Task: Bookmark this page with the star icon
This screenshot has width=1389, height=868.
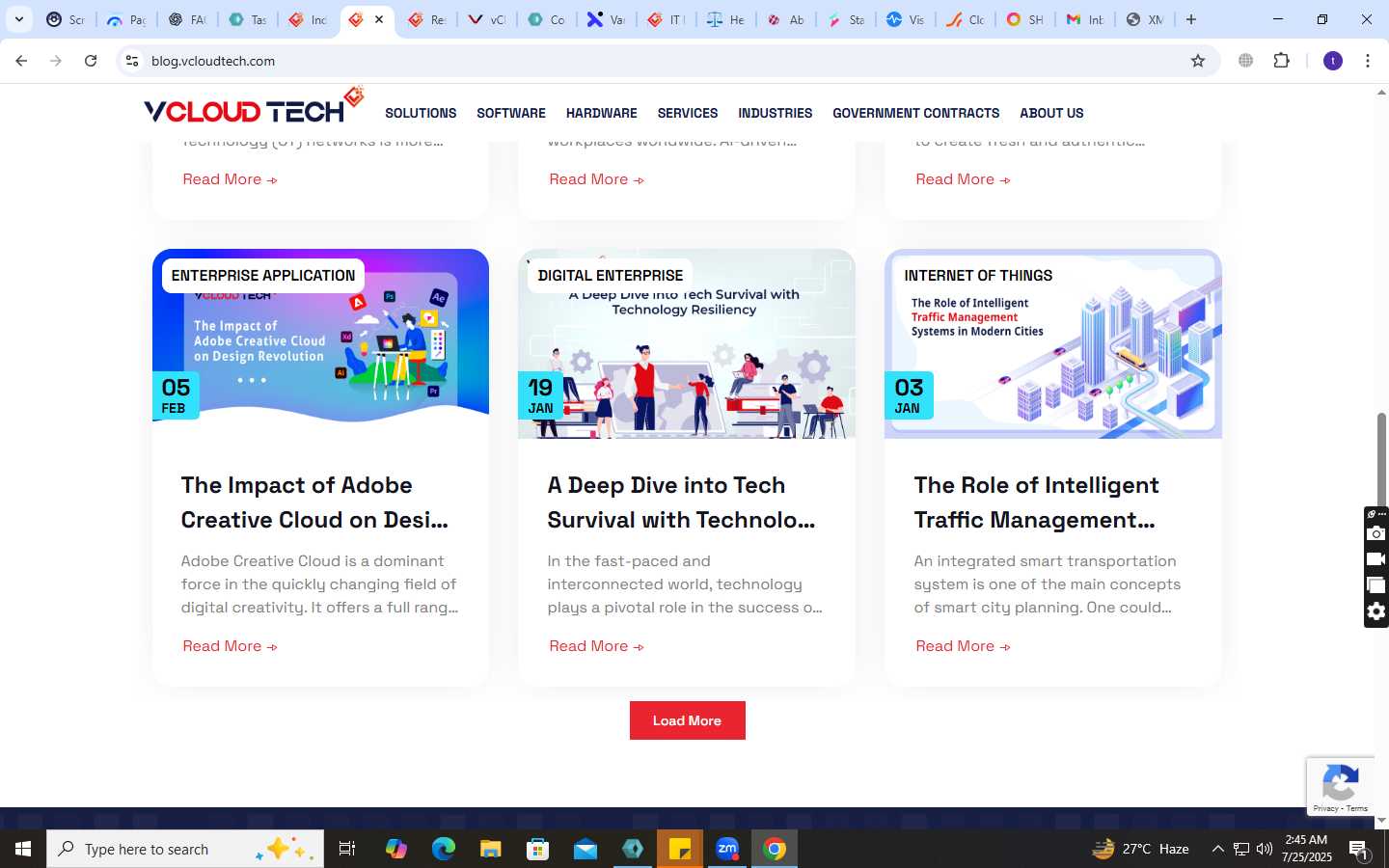Action: click(1198, 61)
